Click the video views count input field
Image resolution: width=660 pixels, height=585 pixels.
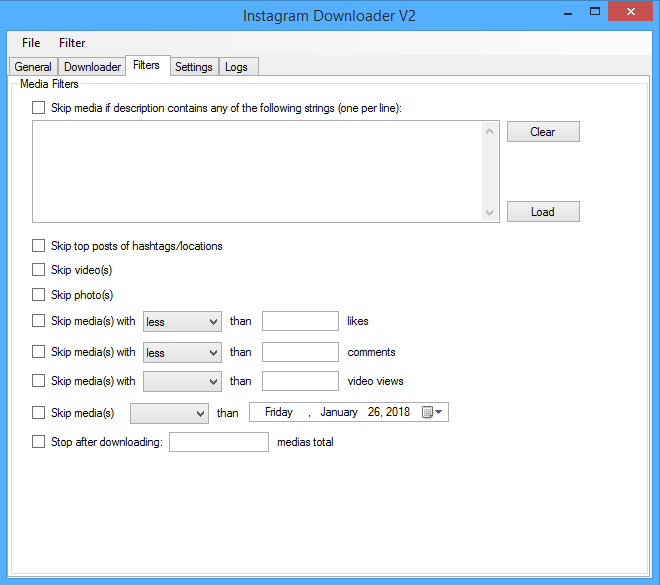300,381
